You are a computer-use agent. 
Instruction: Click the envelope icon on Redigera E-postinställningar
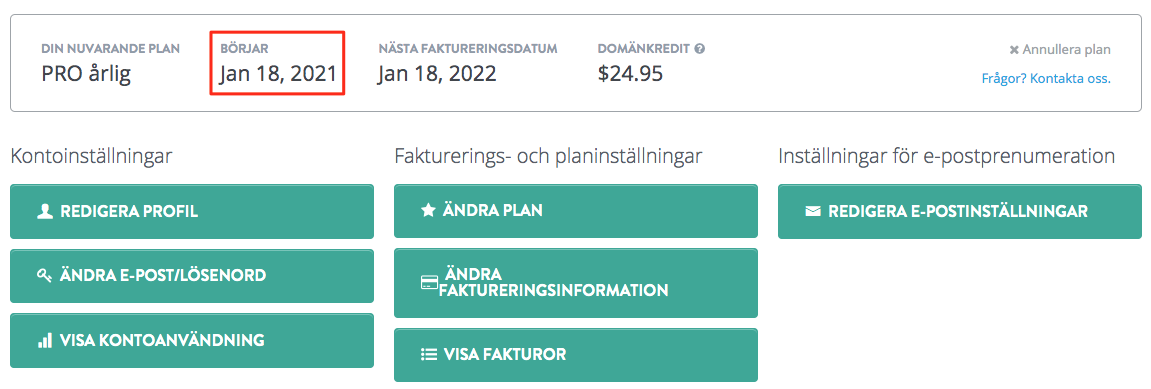pyautogui.click(x=813, y=211)
